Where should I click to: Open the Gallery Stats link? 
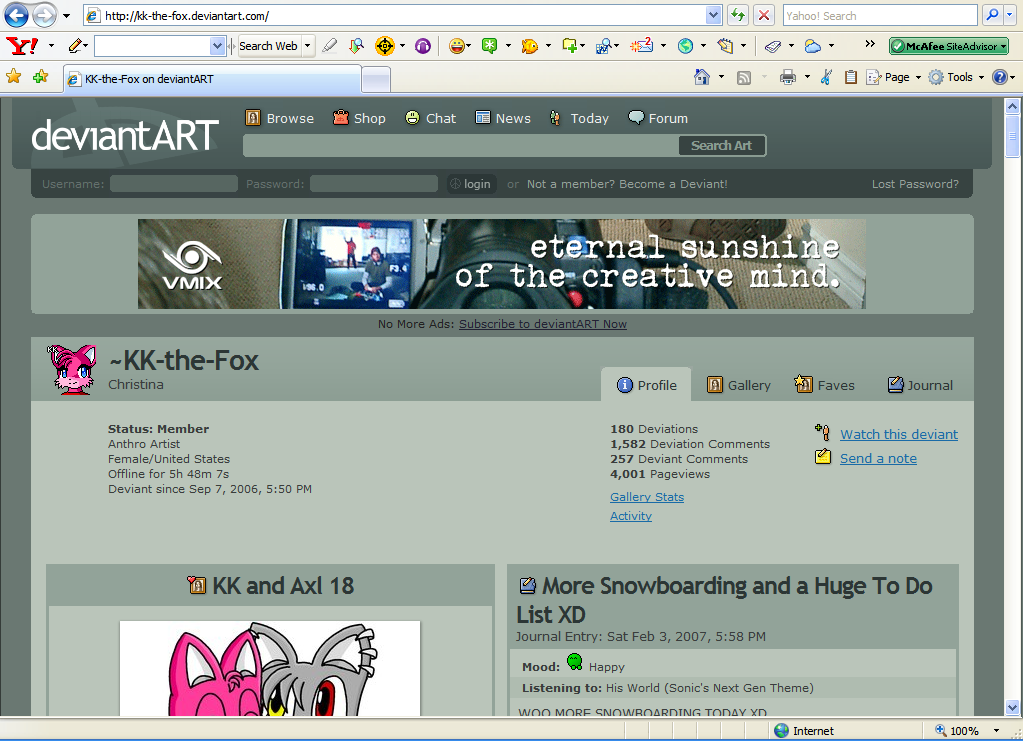tap(647, 497)
